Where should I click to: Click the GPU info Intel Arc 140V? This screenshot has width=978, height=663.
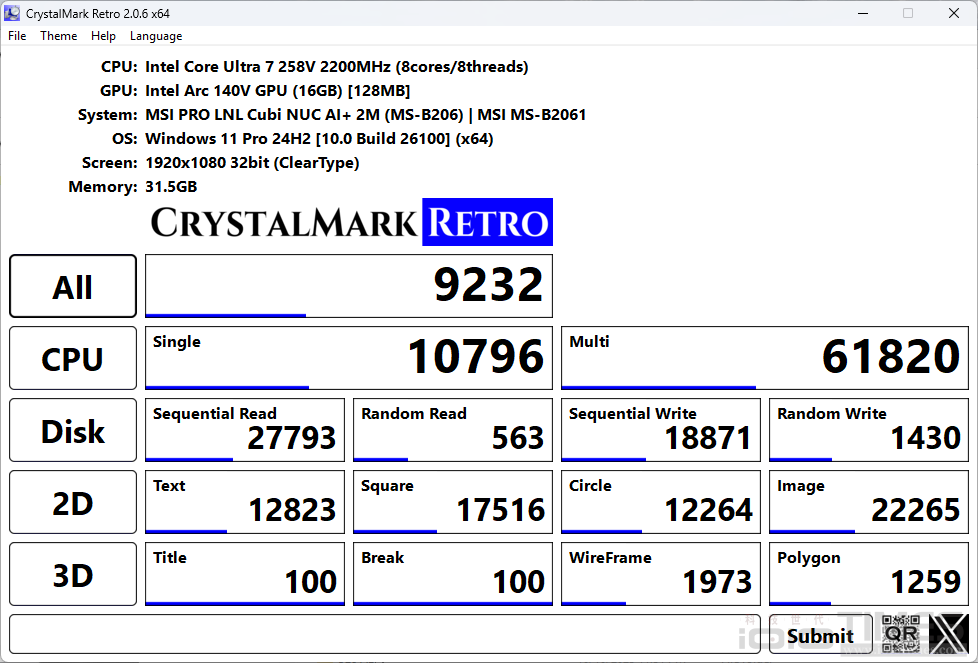[x=278, y=91]
